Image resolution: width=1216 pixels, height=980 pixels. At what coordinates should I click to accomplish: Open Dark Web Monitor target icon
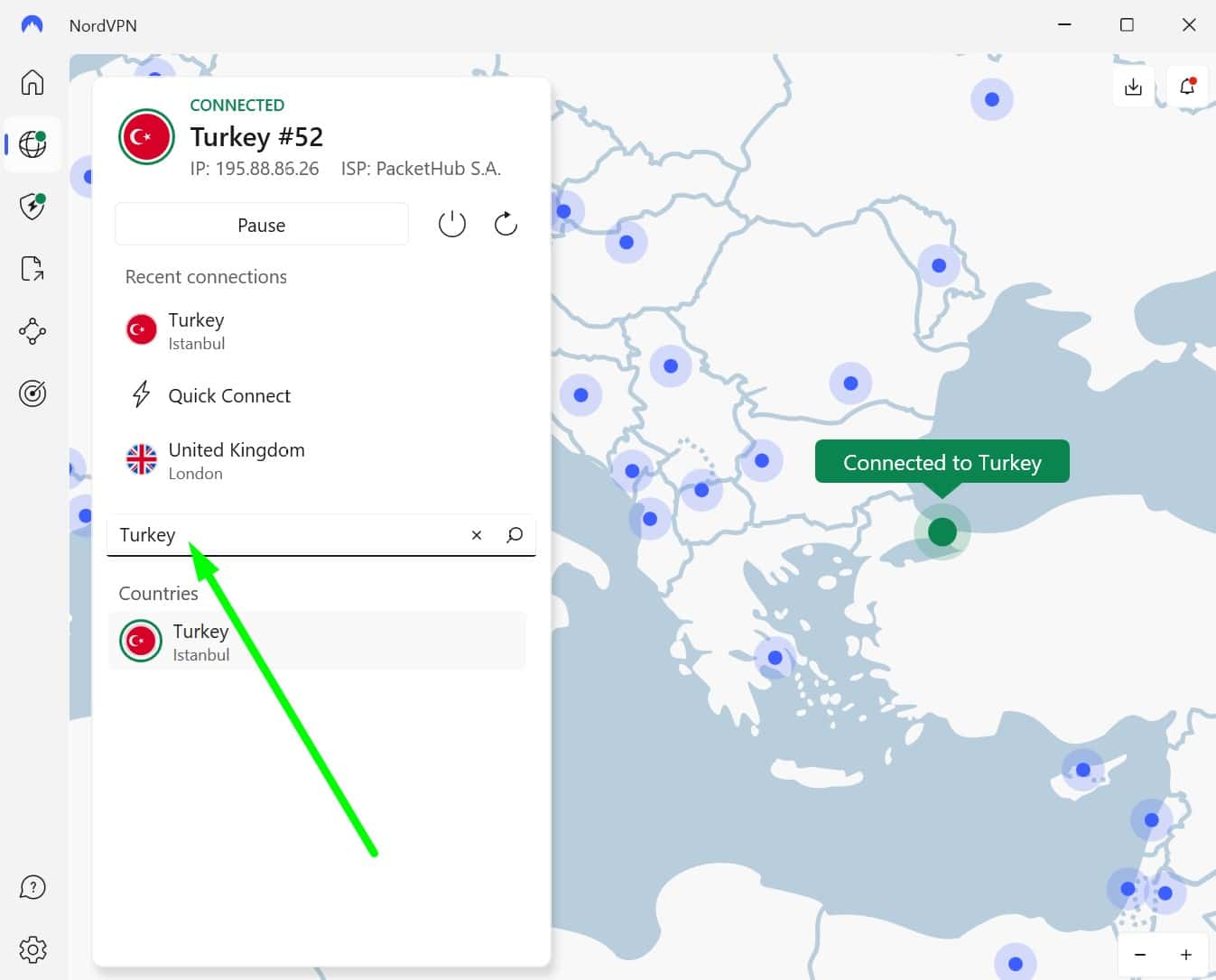point(32,393)
